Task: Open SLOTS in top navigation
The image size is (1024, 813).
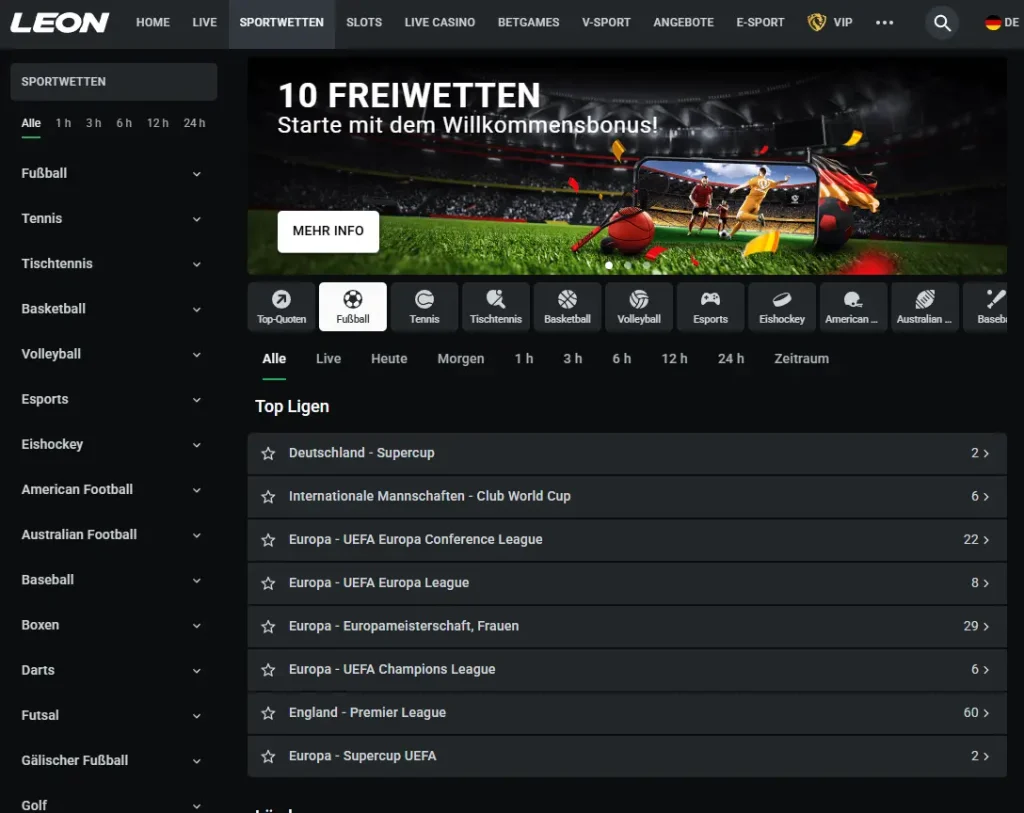Action: click(x=364, y=23)
